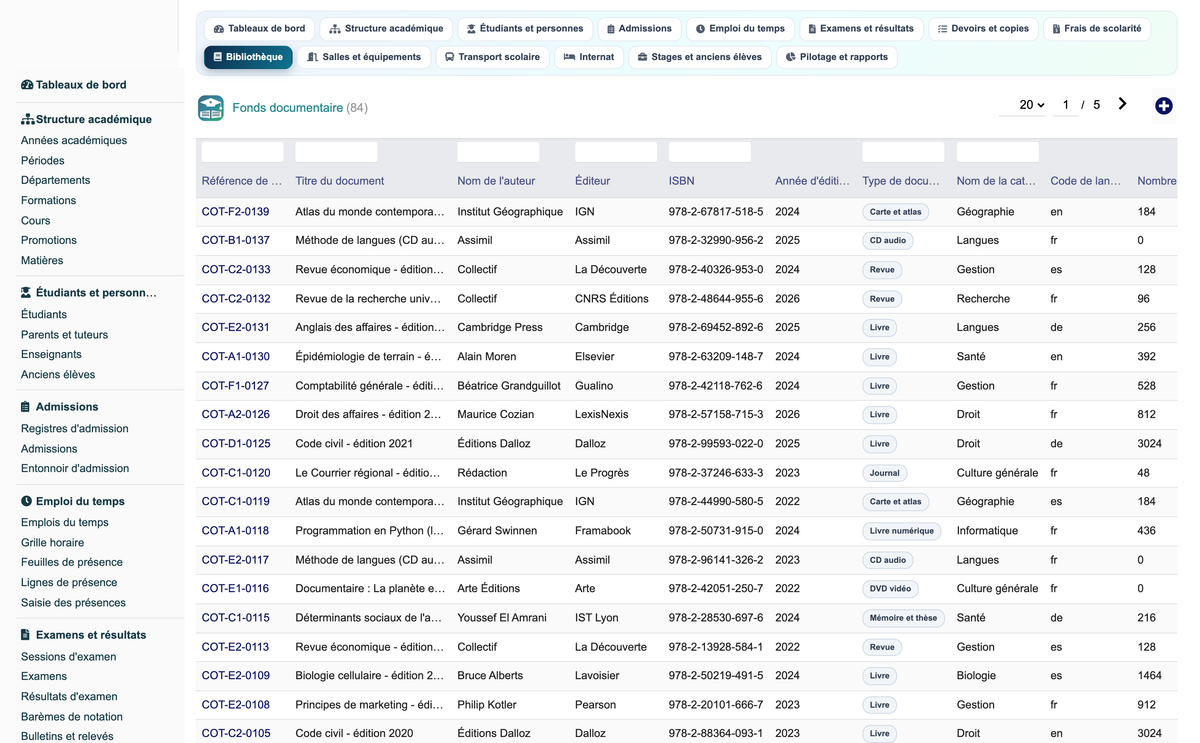Open Enseignants in sidebar

tap(52, 354)
